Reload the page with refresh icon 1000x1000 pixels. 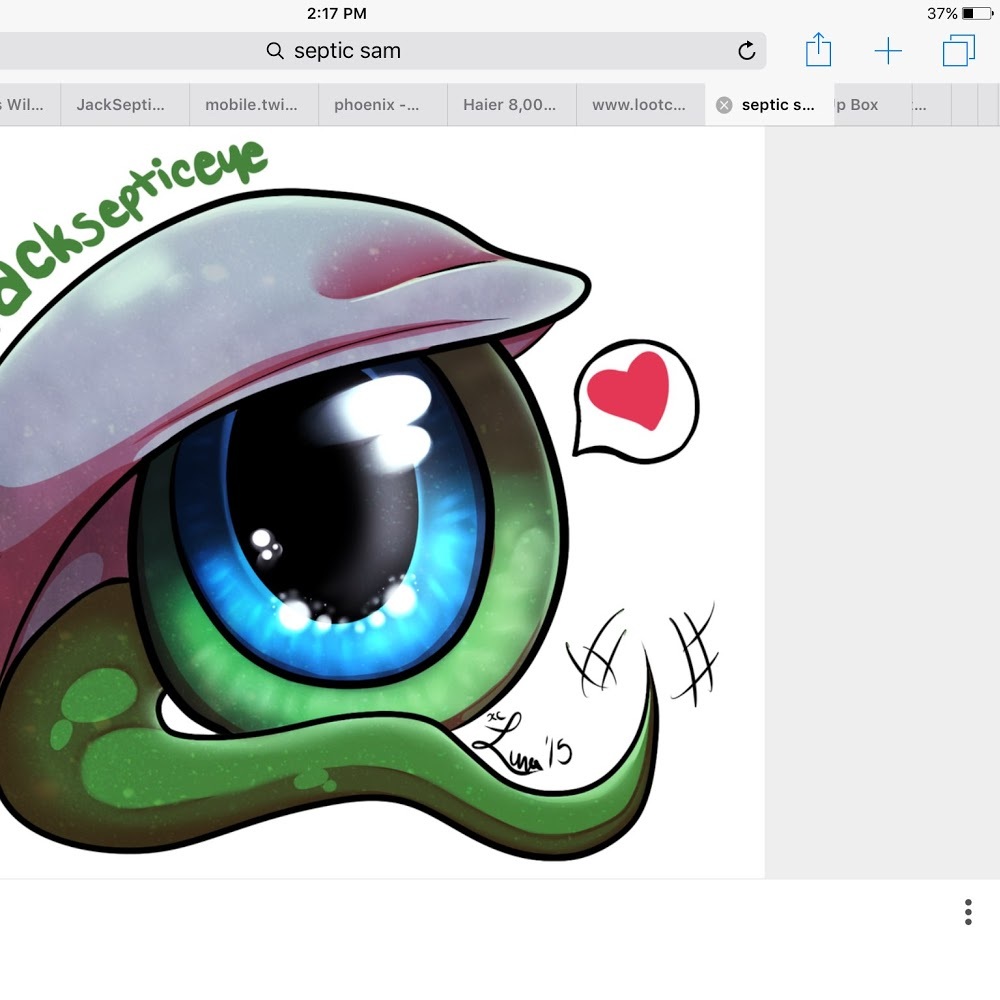click(x=746, y=51)
